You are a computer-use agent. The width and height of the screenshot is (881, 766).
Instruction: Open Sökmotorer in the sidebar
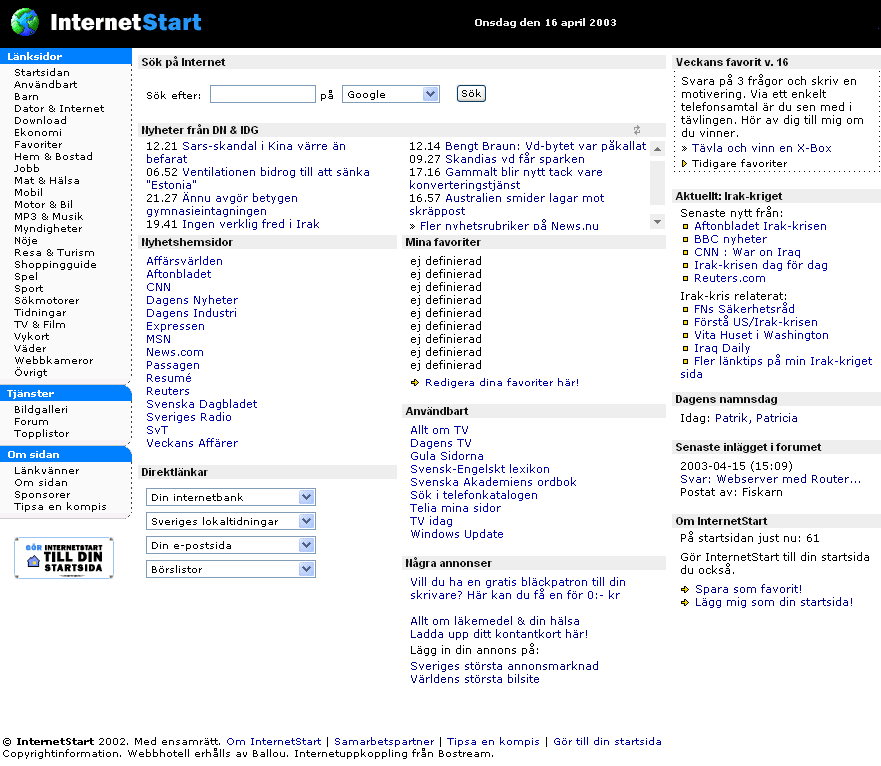click(47, 301)
